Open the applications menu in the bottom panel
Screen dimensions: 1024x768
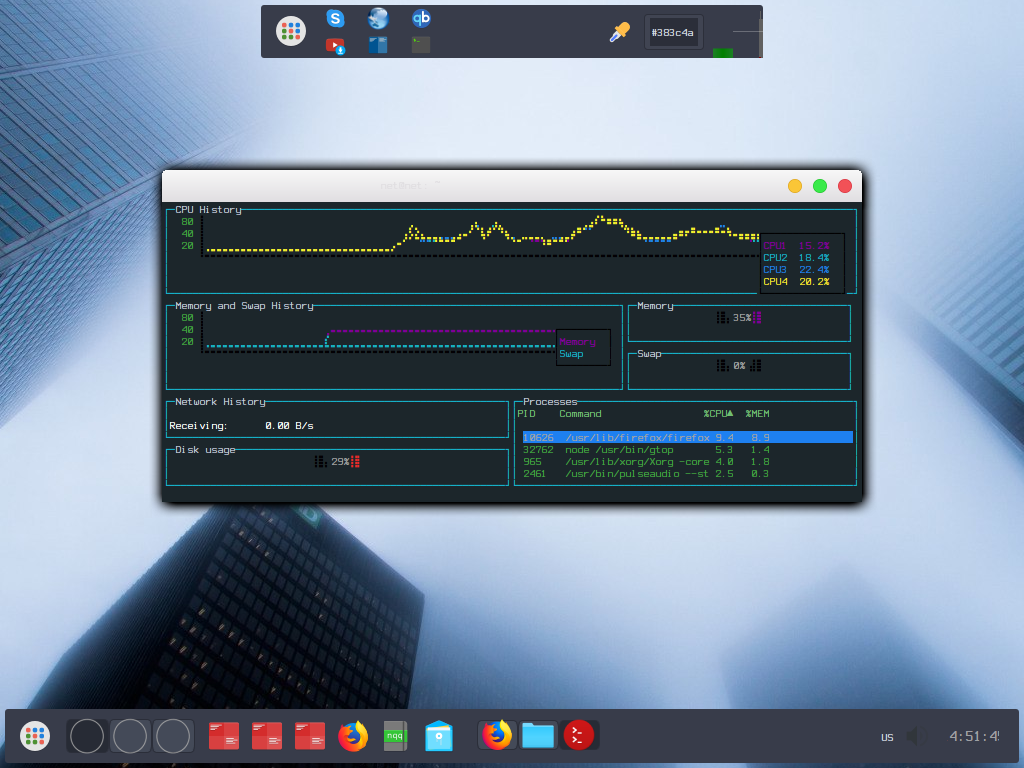coord(35,736)
